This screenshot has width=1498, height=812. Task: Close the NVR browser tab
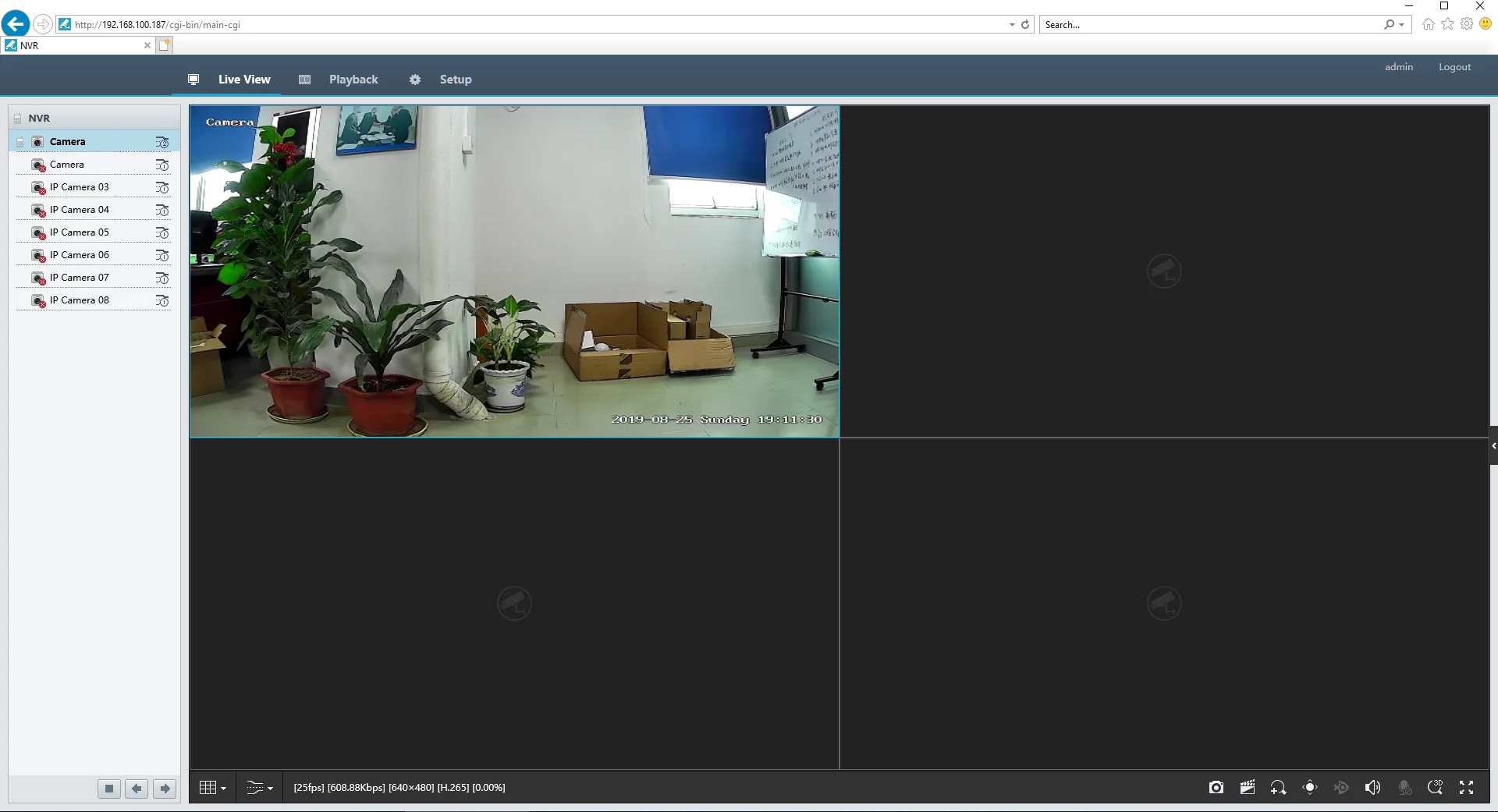coord(147,45)
